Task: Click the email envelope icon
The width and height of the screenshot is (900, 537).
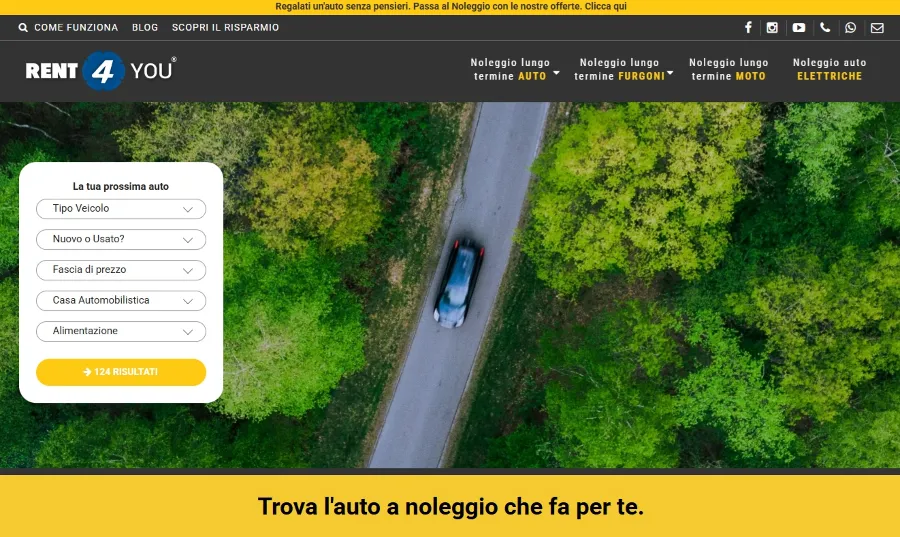Action: point(877,28)
